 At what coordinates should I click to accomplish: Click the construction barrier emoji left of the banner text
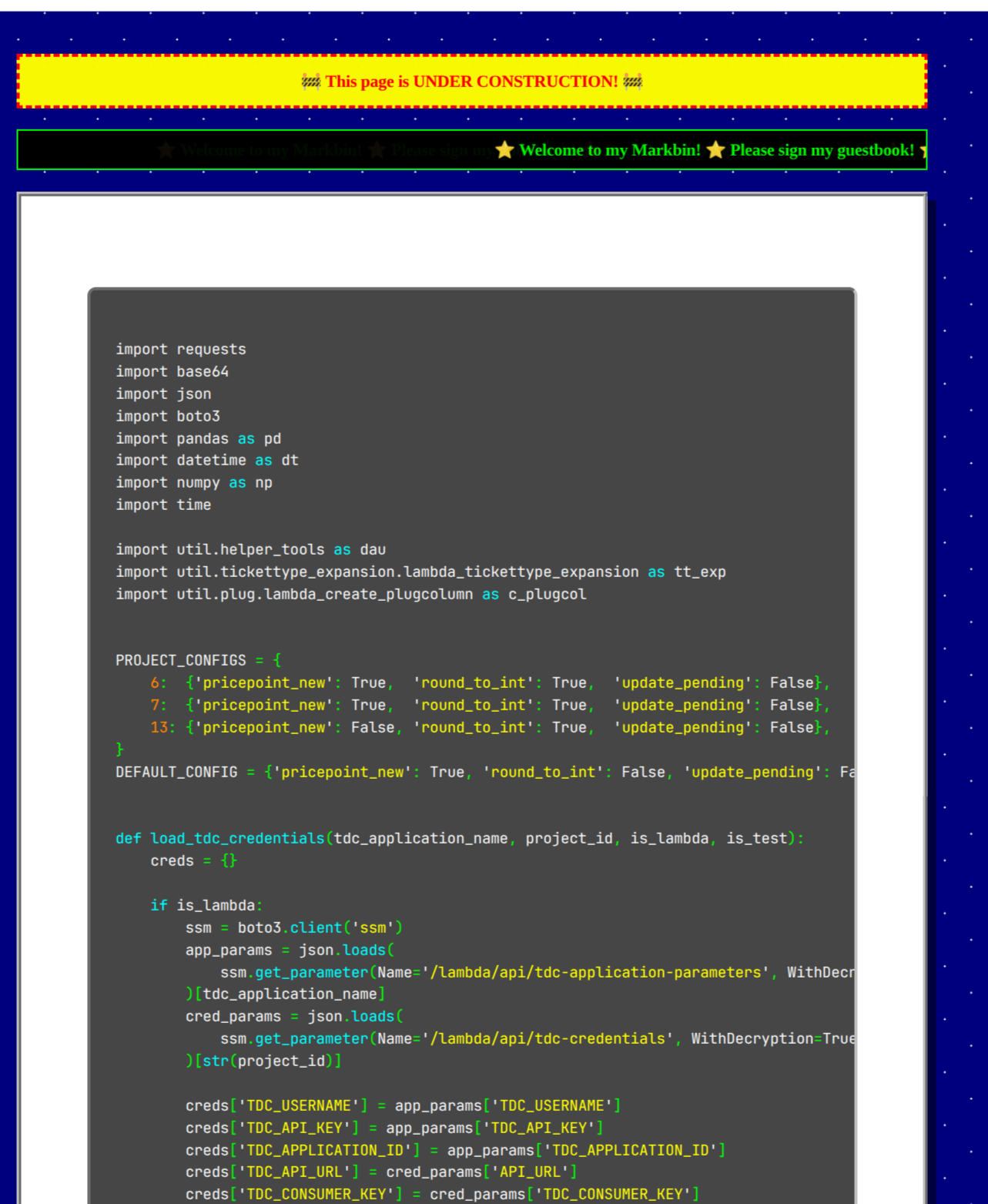[311, 82]
